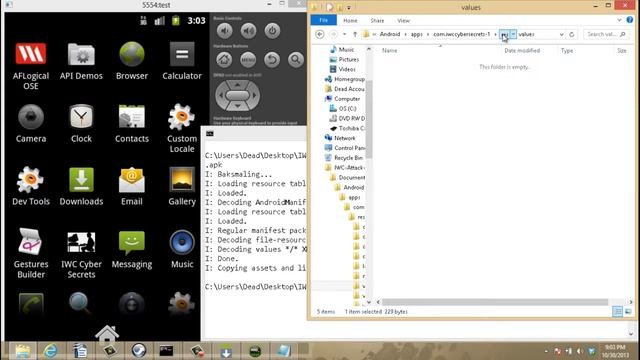The width and height of the screenshot is (640, 360).
Task: Refresh the Explorer folder view
Action: point(571,34)
